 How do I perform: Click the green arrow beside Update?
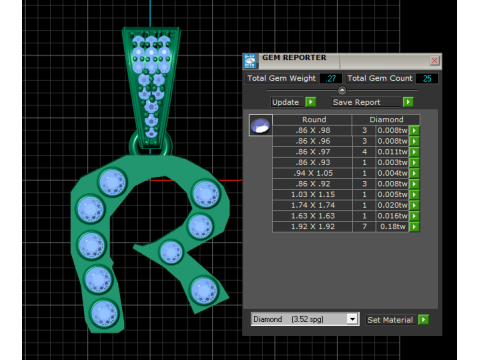[311, 102]
